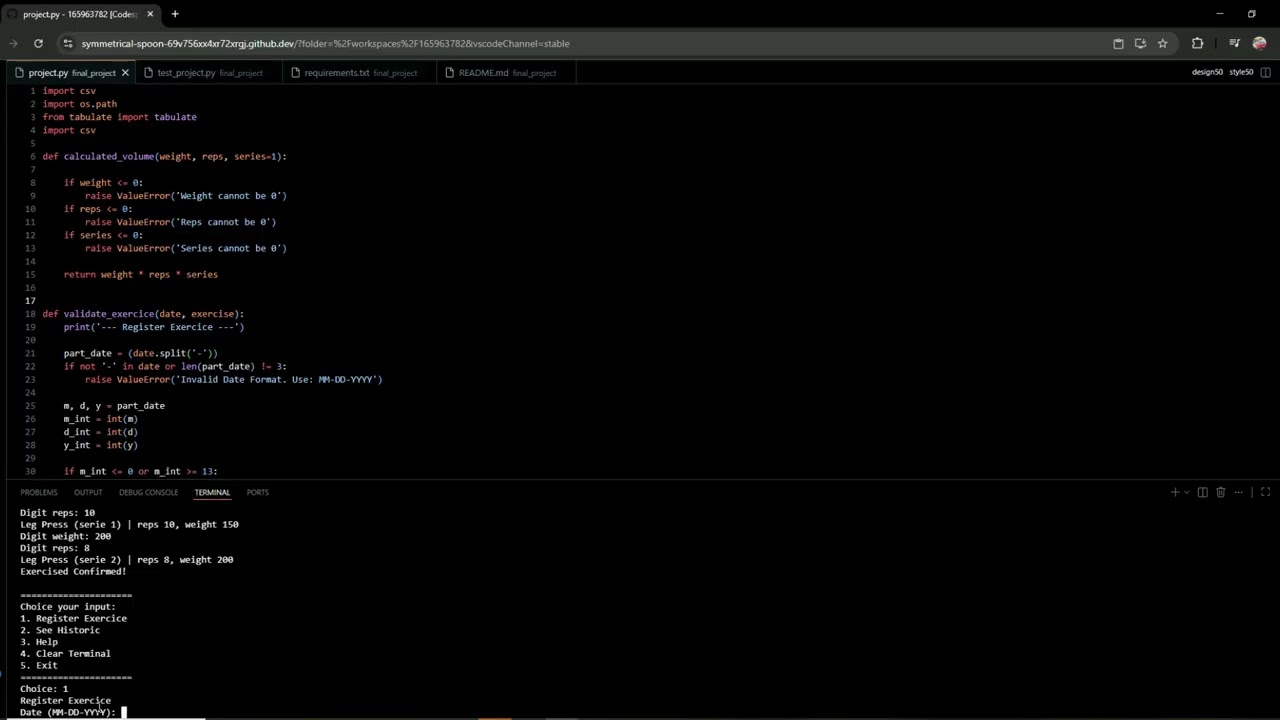Click 'Digit weight: 200' terminal line
1280x720 pixels.
coord(65,536)
